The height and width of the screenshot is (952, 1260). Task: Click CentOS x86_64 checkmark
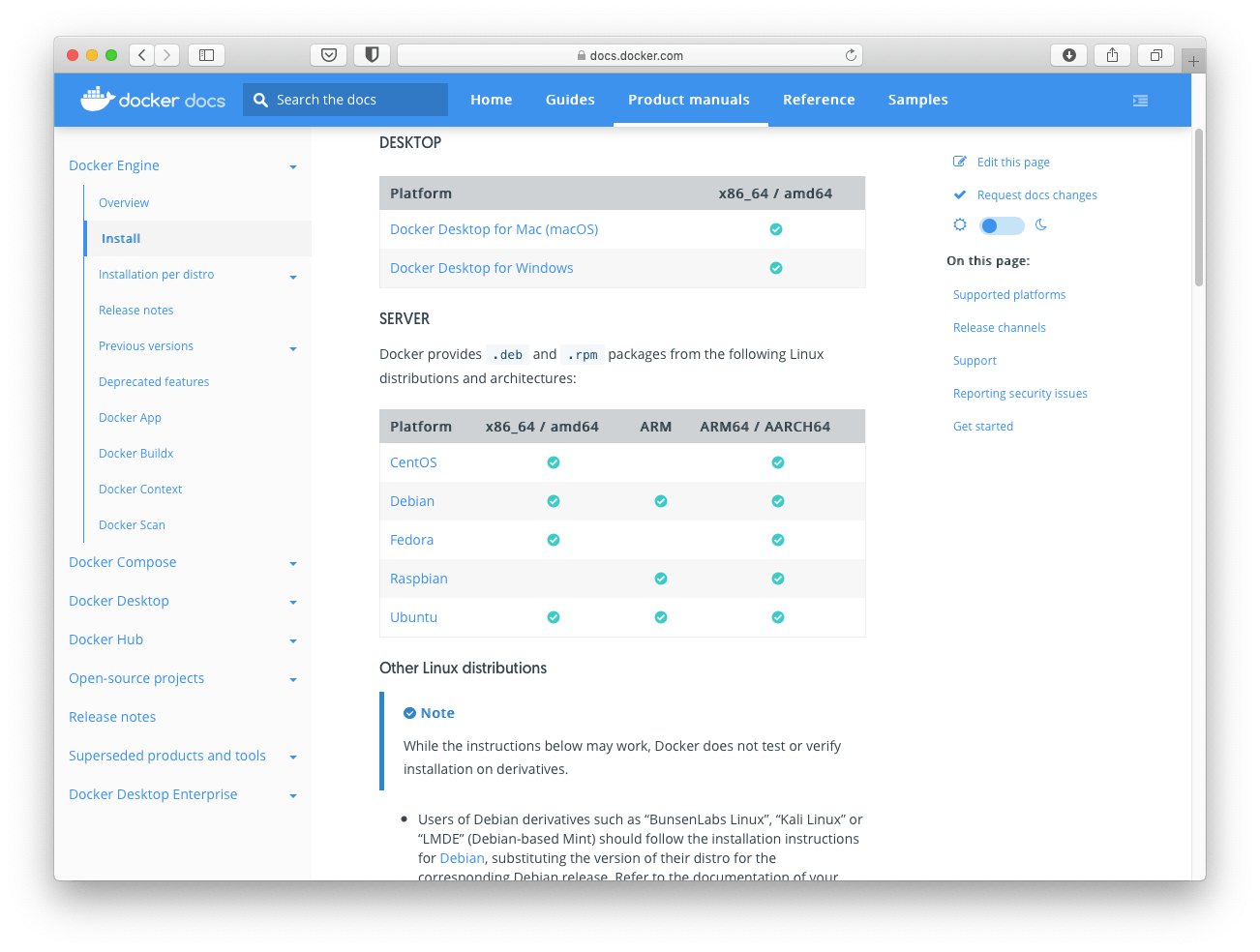pos(554,462)
